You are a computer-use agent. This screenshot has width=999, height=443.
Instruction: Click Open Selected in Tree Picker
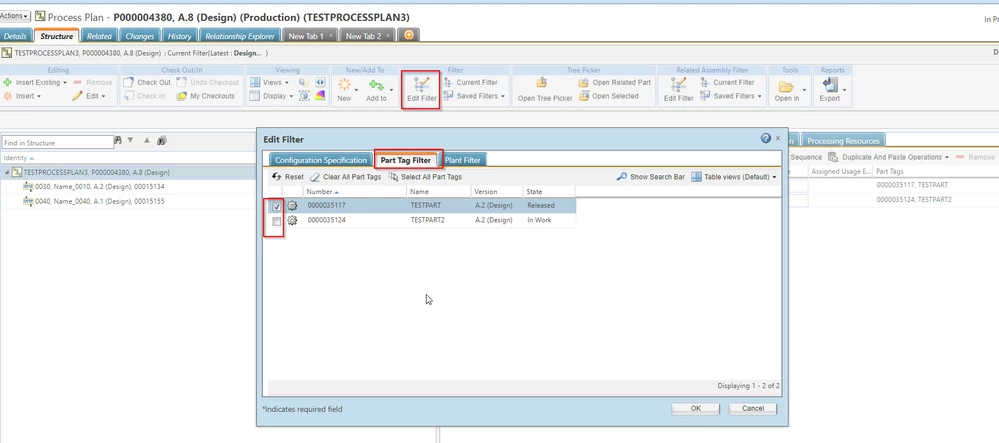[608, 96]
